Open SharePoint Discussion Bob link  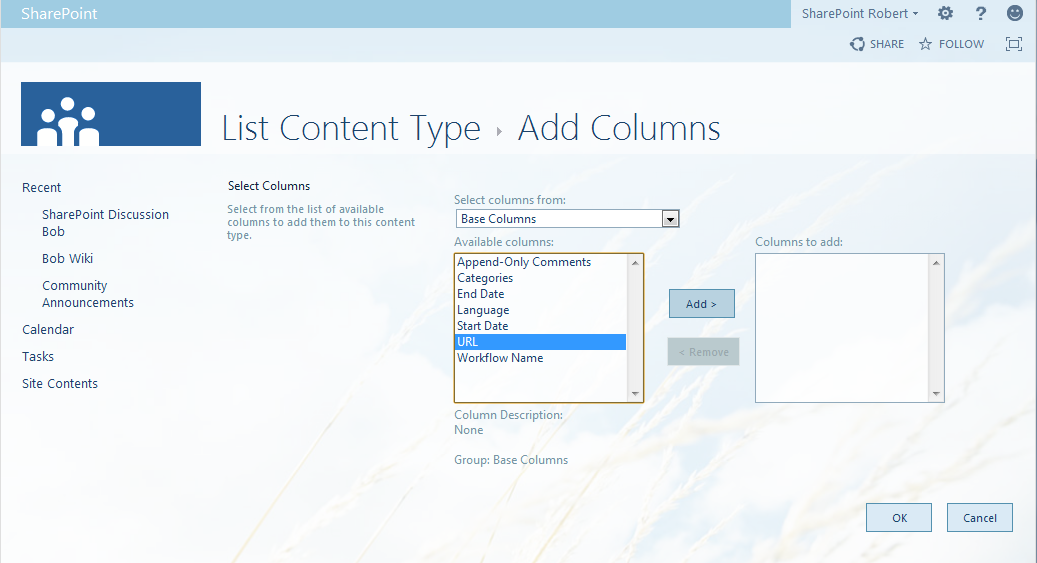click(105, 223)
